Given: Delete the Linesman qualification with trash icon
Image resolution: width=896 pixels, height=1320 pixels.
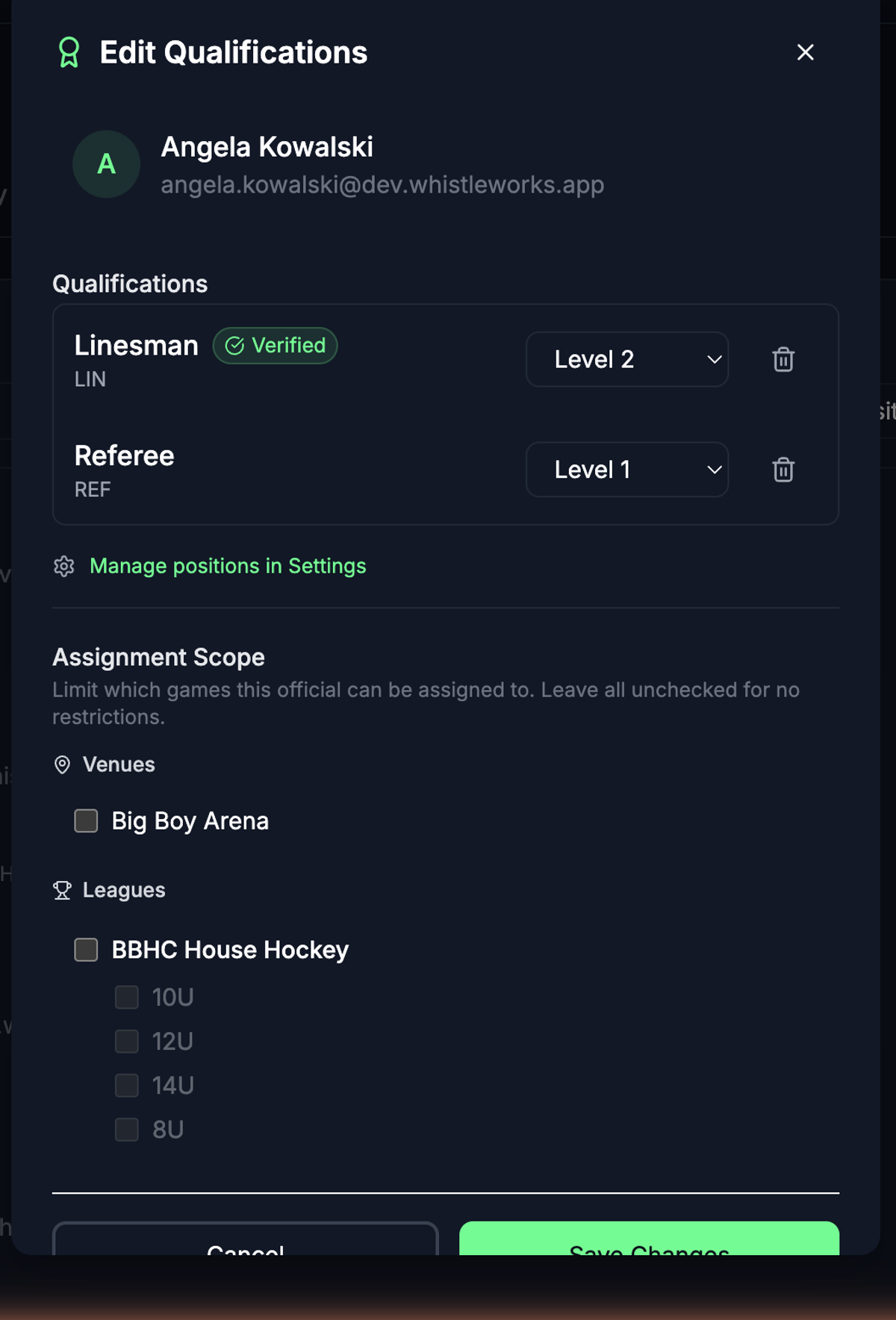Looking at the screenshot, I should tap(783, 359).
